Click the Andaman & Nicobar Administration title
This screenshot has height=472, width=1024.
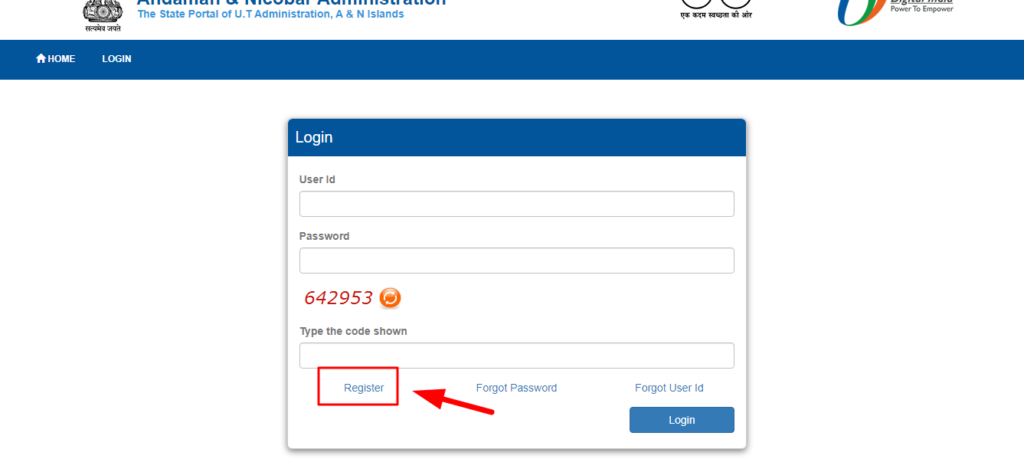click(x=291, y=2)
